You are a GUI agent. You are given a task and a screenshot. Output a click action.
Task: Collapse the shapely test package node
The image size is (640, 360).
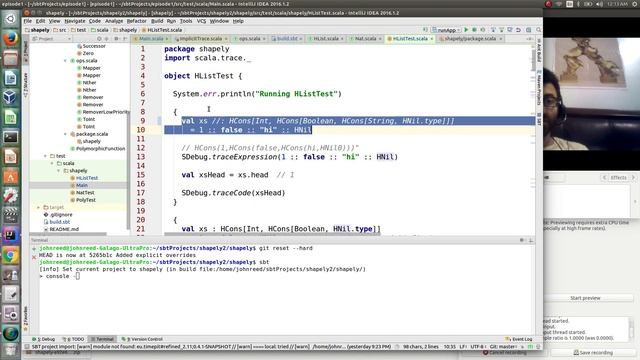click(58, 171)
